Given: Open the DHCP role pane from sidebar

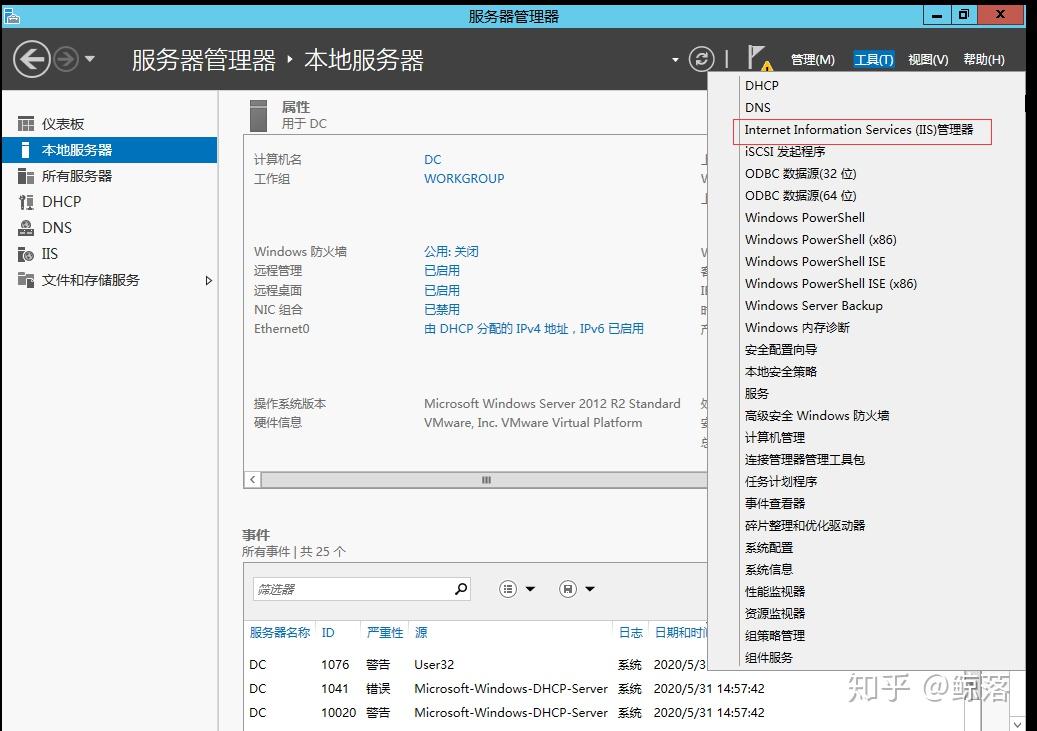Looking at the screenshot, I should coord(60,201).
